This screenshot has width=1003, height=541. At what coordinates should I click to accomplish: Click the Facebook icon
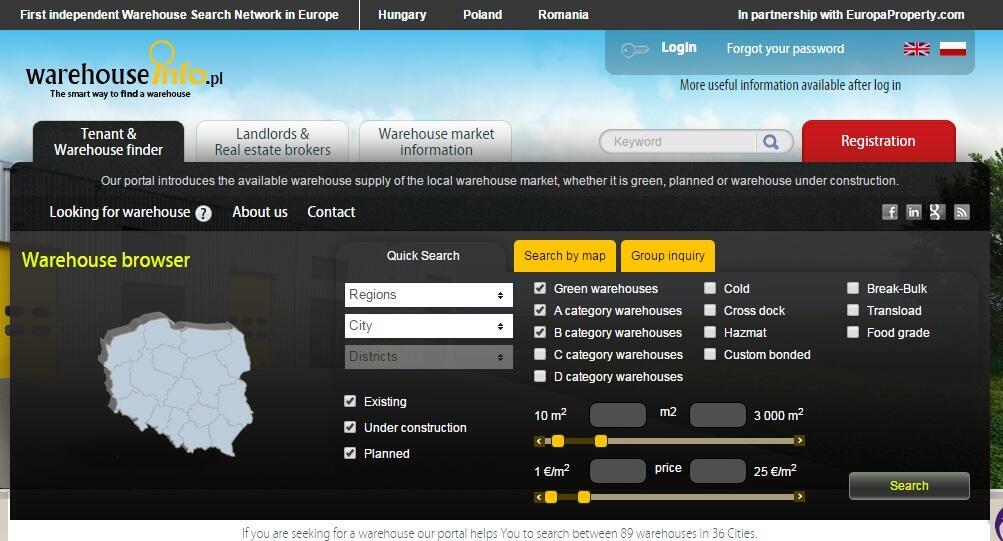coord(889,212)
